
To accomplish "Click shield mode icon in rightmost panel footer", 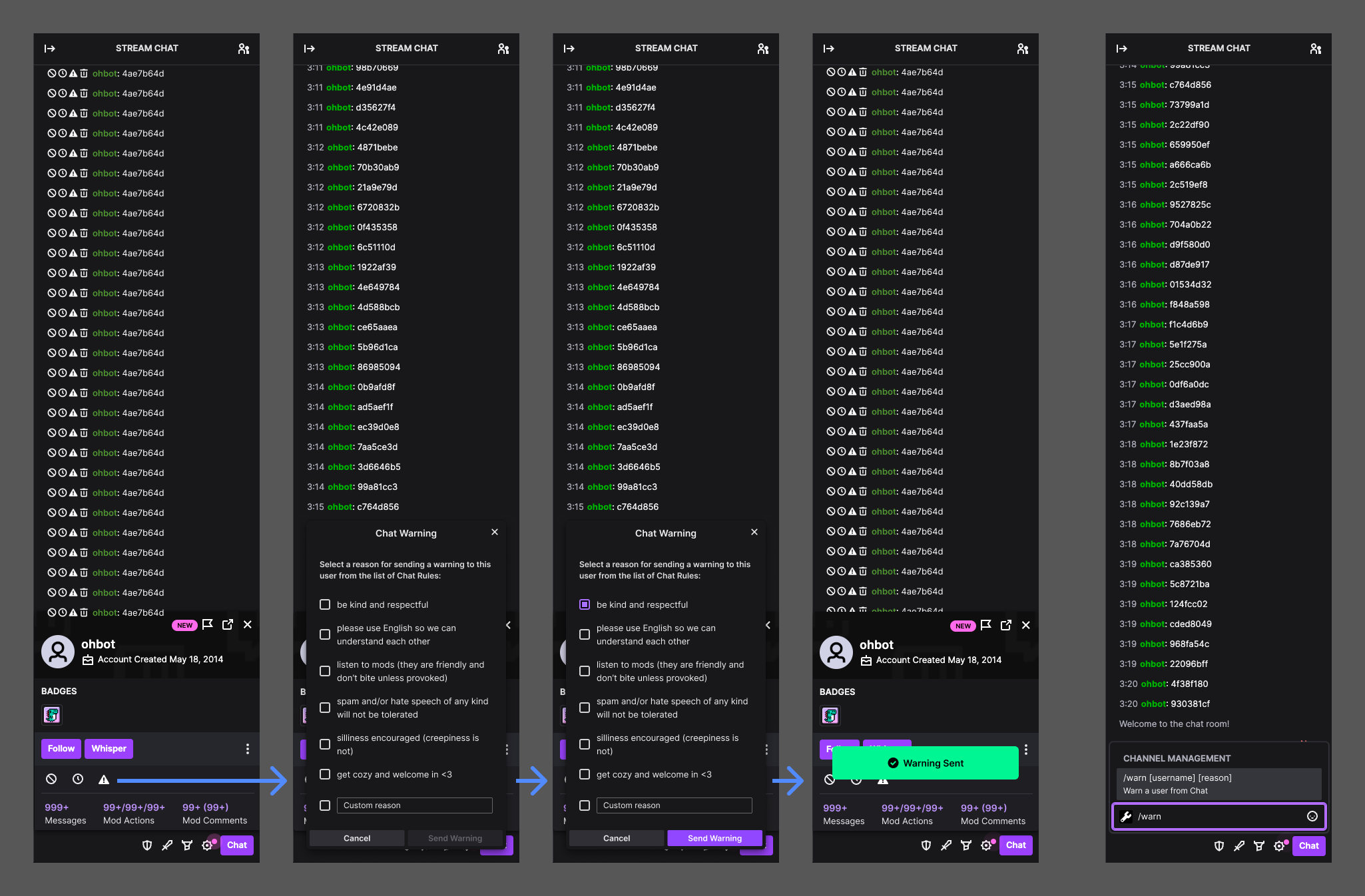I will pos(1219,846).
